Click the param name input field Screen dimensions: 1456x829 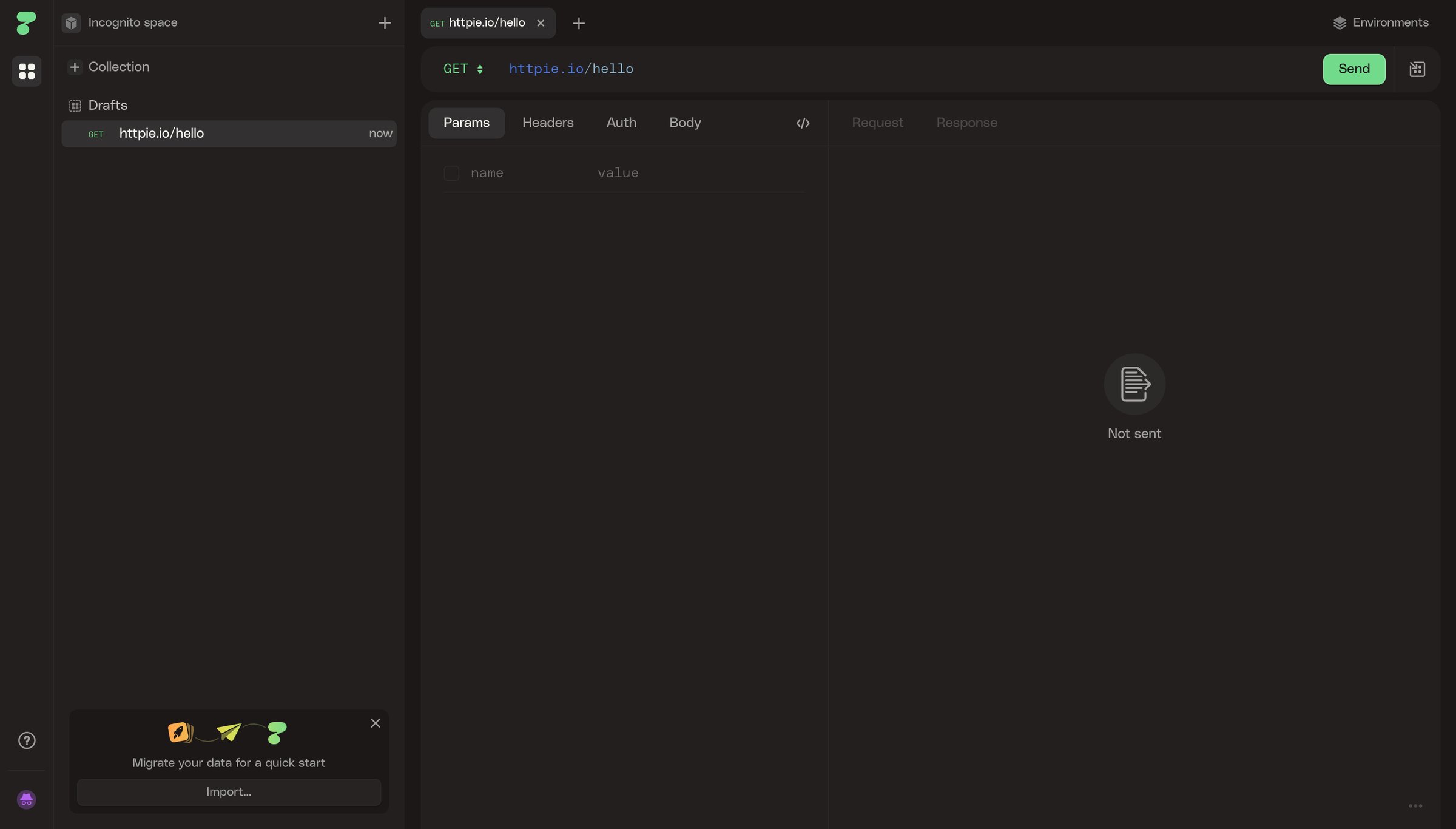(527, 173)
